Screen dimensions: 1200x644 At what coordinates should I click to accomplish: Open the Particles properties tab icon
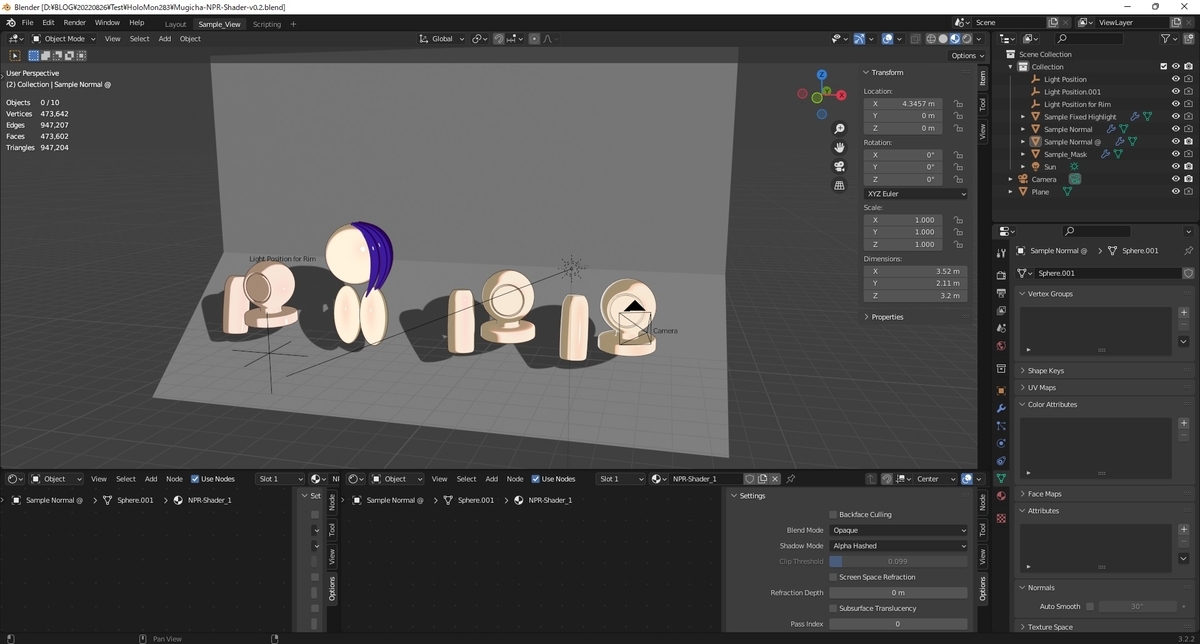[x=1001, y=426]
